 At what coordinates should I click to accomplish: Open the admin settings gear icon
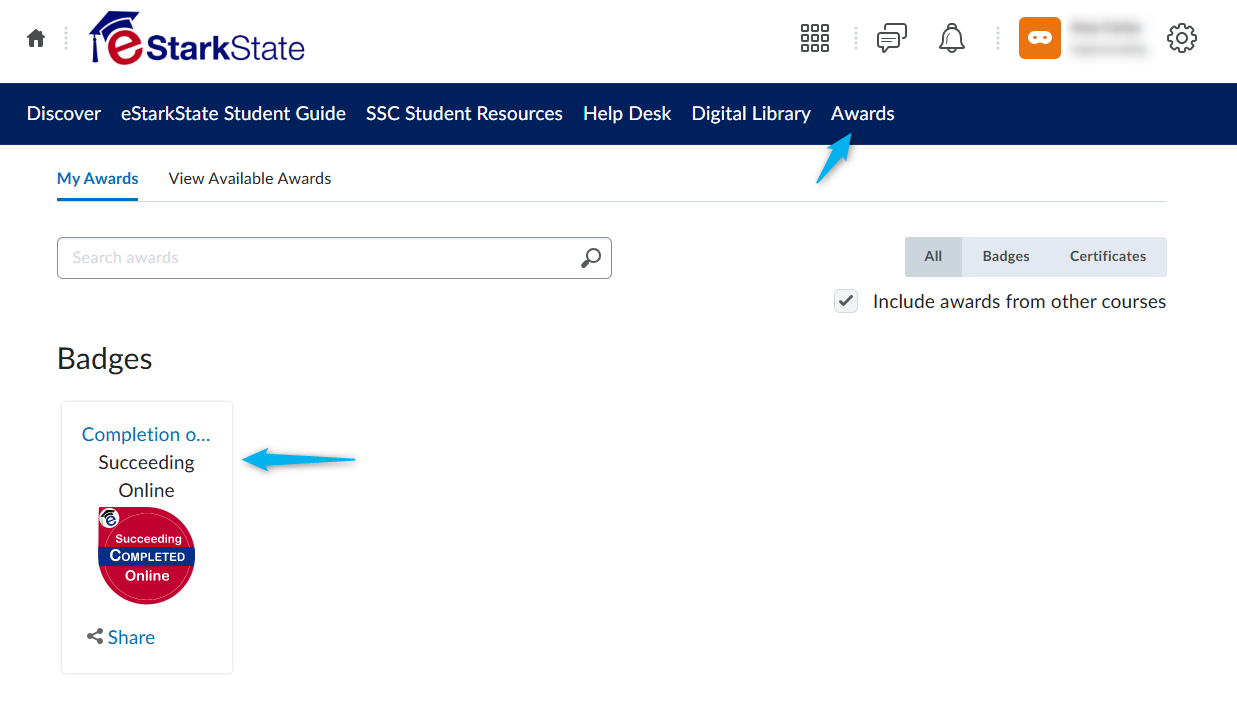(1182, 38)
